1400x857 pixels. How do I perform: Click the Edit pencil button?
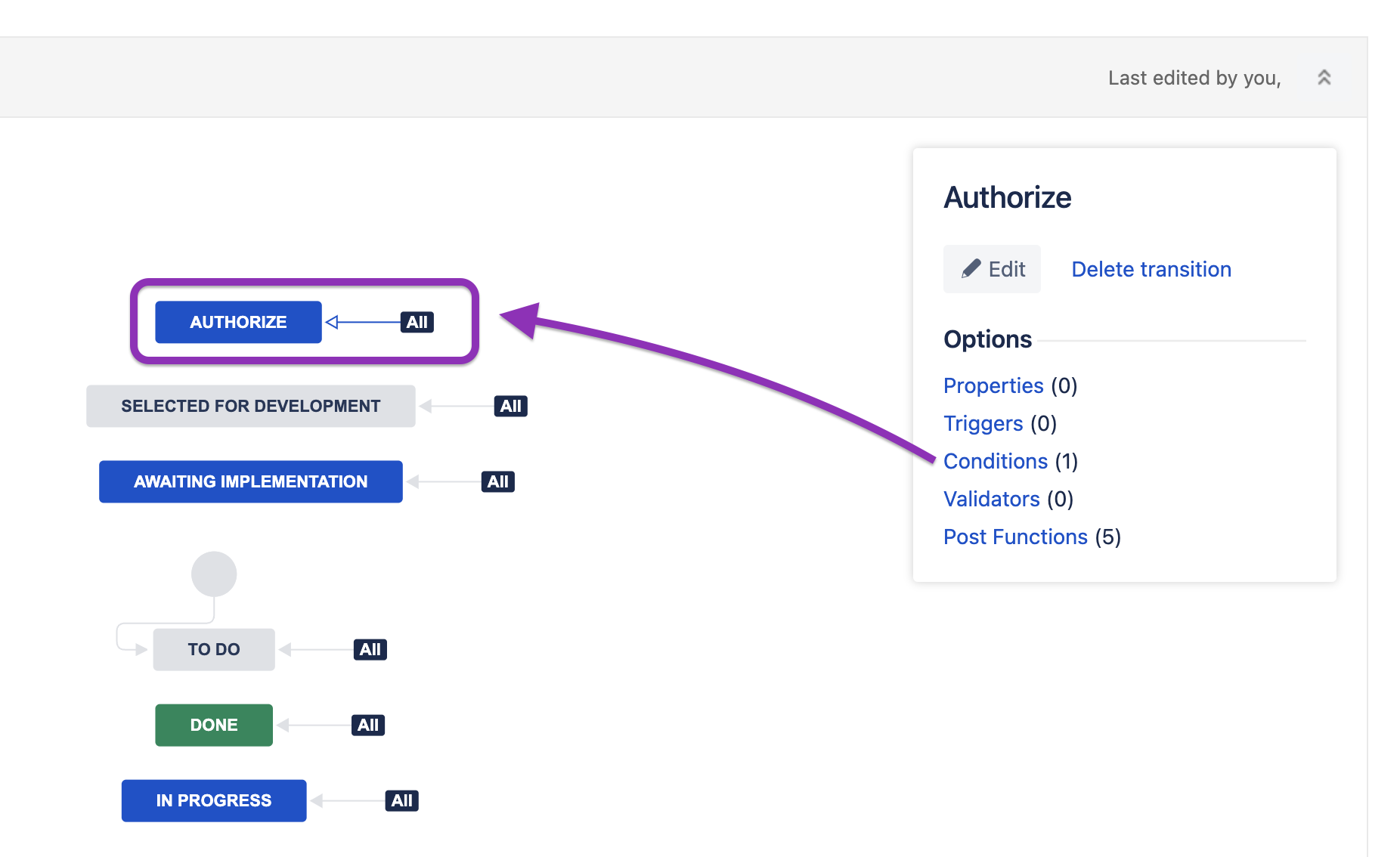(x=992, y=269)
